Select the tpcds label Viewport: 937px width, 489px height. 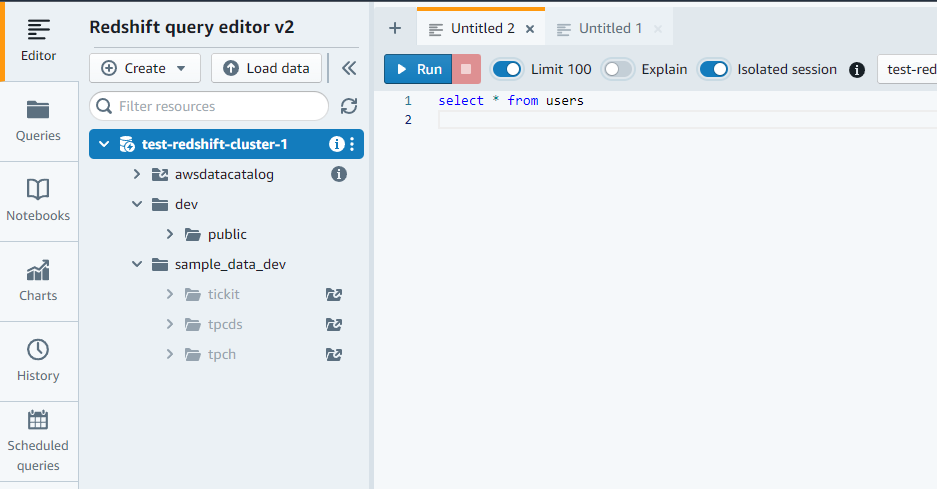point(225,325)
